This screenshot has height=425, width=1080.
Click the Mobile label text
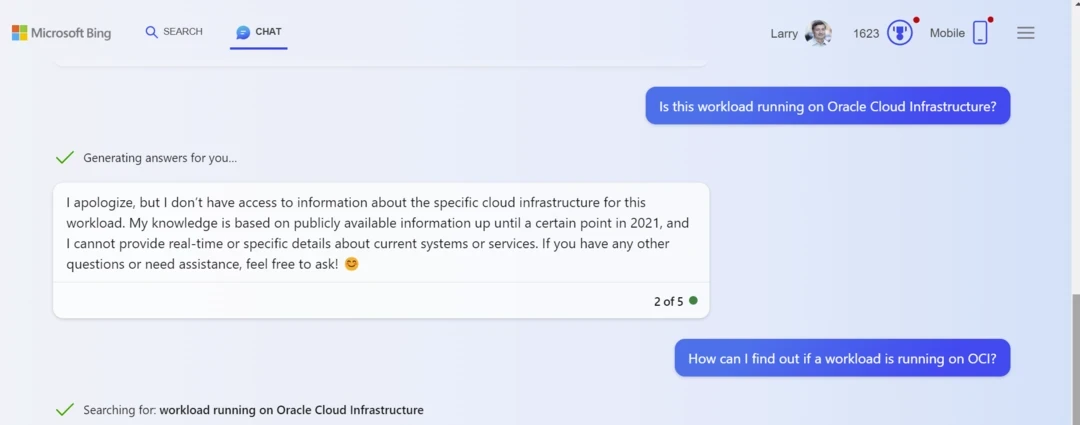coord(947,33)
